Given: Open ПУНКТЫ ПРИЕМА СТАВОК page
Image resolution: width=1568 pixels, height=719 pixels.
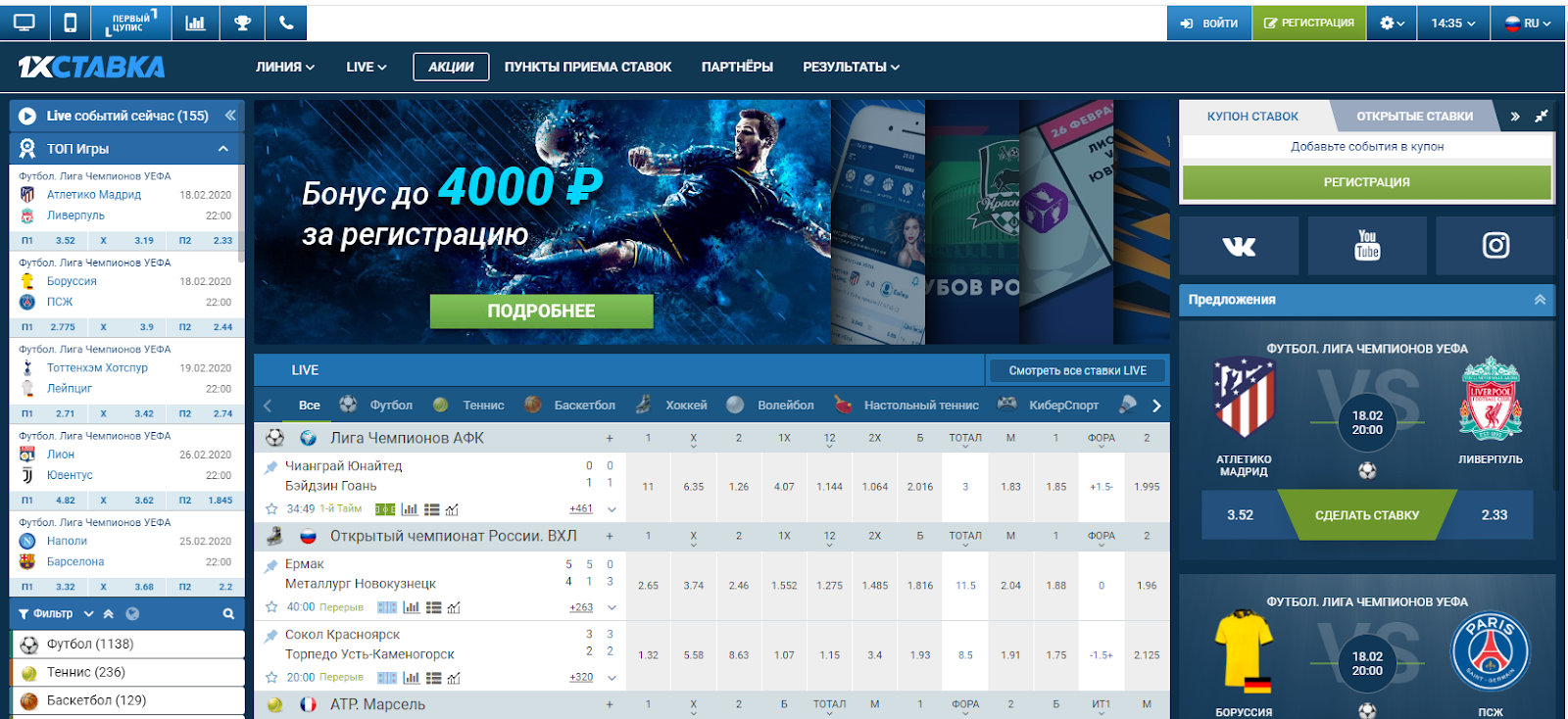Looking at the screenshot, I should (588, 67).
